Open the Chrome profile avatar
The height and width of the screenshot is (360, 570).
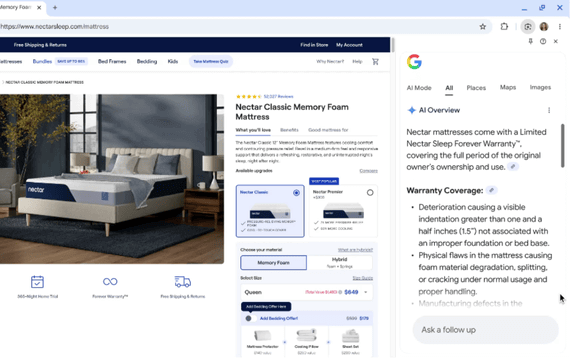tap(544, 27)
